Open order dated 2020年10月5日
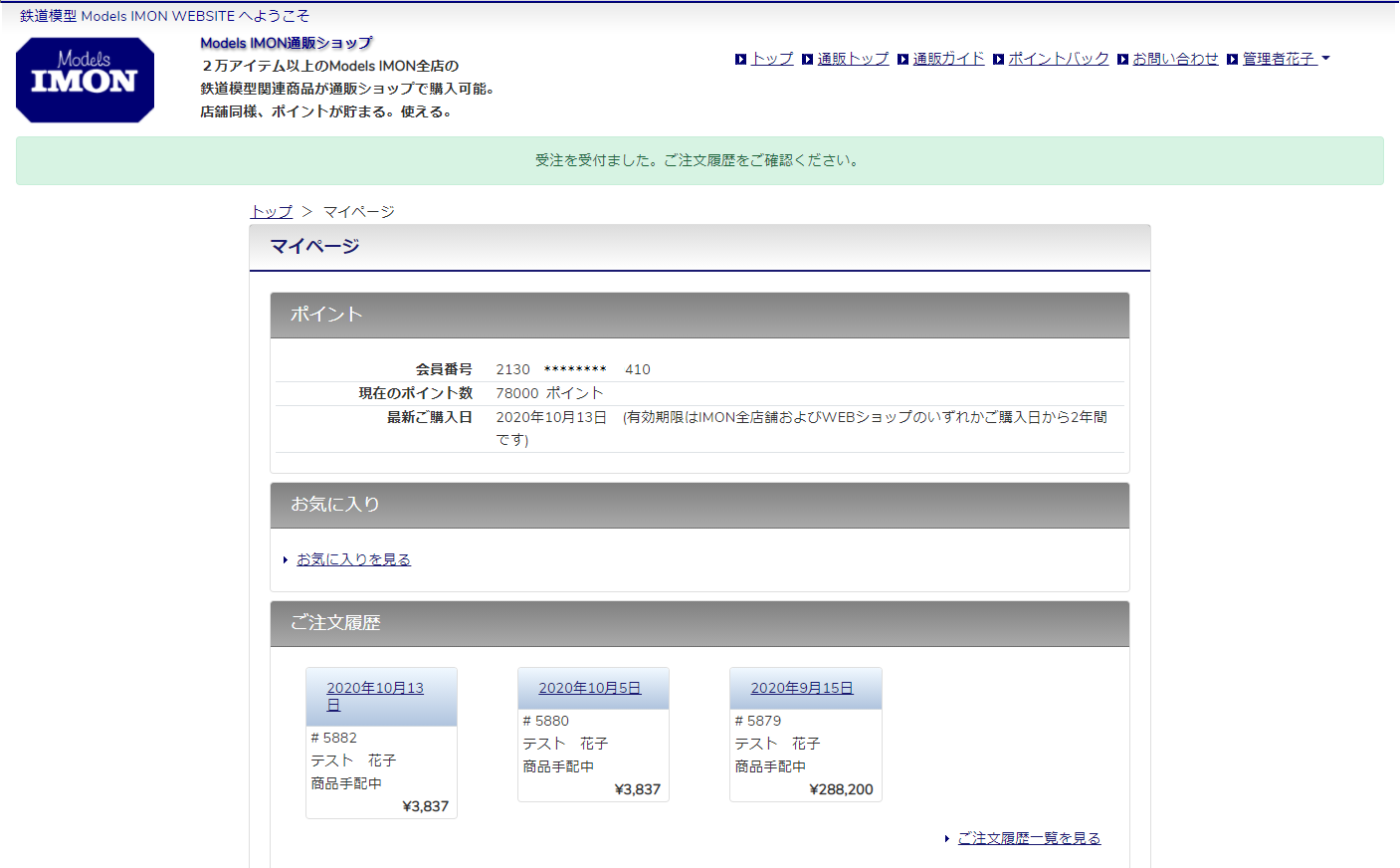Image resolution: width=1400 pixels, height=868 pixels. (x=589, y=688)
